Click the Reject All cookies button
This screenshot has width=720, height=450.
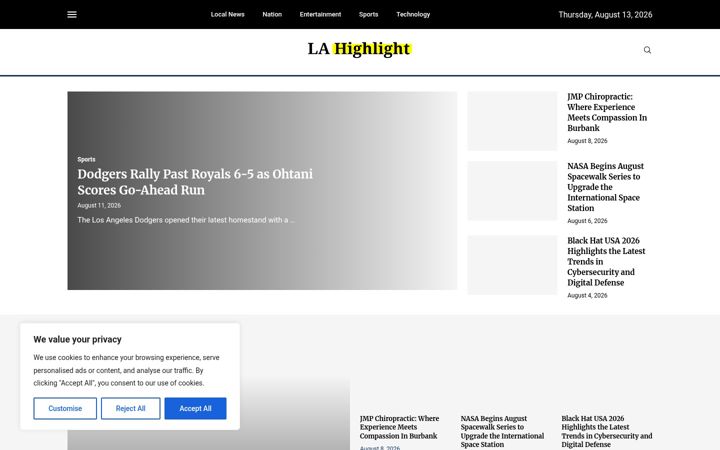click(x=130, y=408)
